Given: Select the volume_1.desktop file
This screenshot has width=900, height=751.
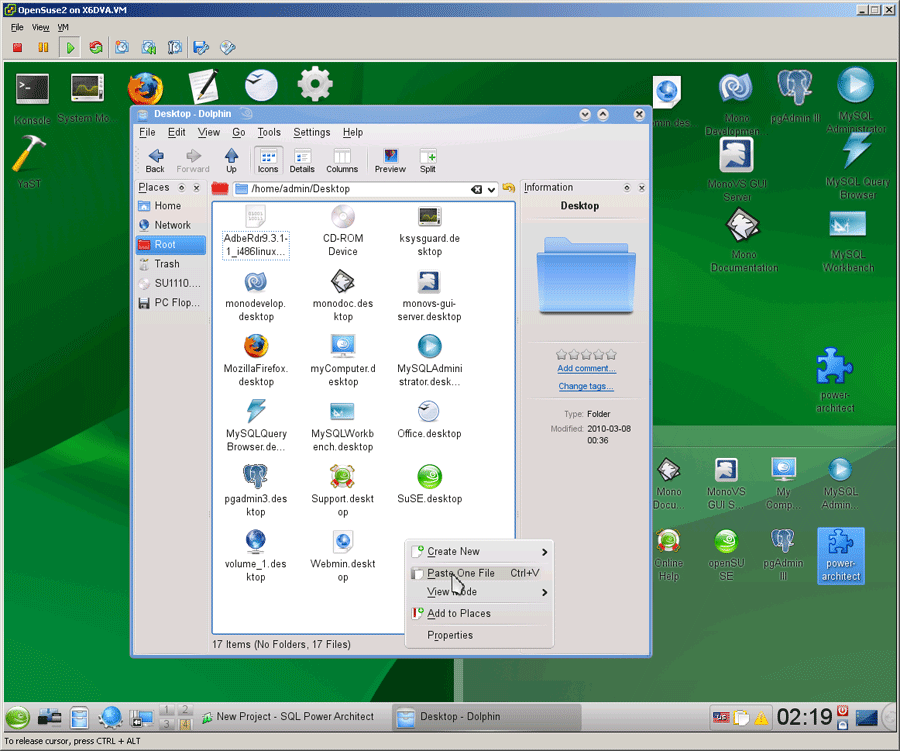Looking at the screenshot, I should pyautogui.click(x=256, y=556).
